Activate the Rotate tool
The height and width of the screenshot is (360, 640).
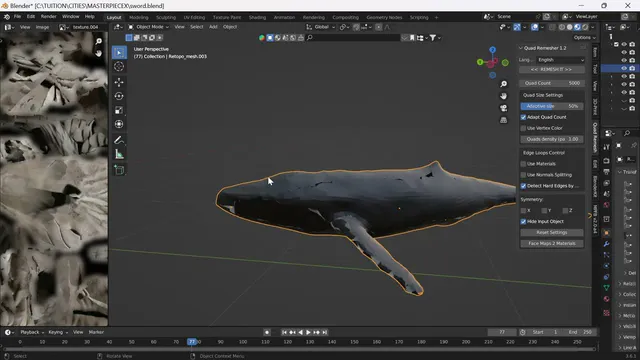119,96
